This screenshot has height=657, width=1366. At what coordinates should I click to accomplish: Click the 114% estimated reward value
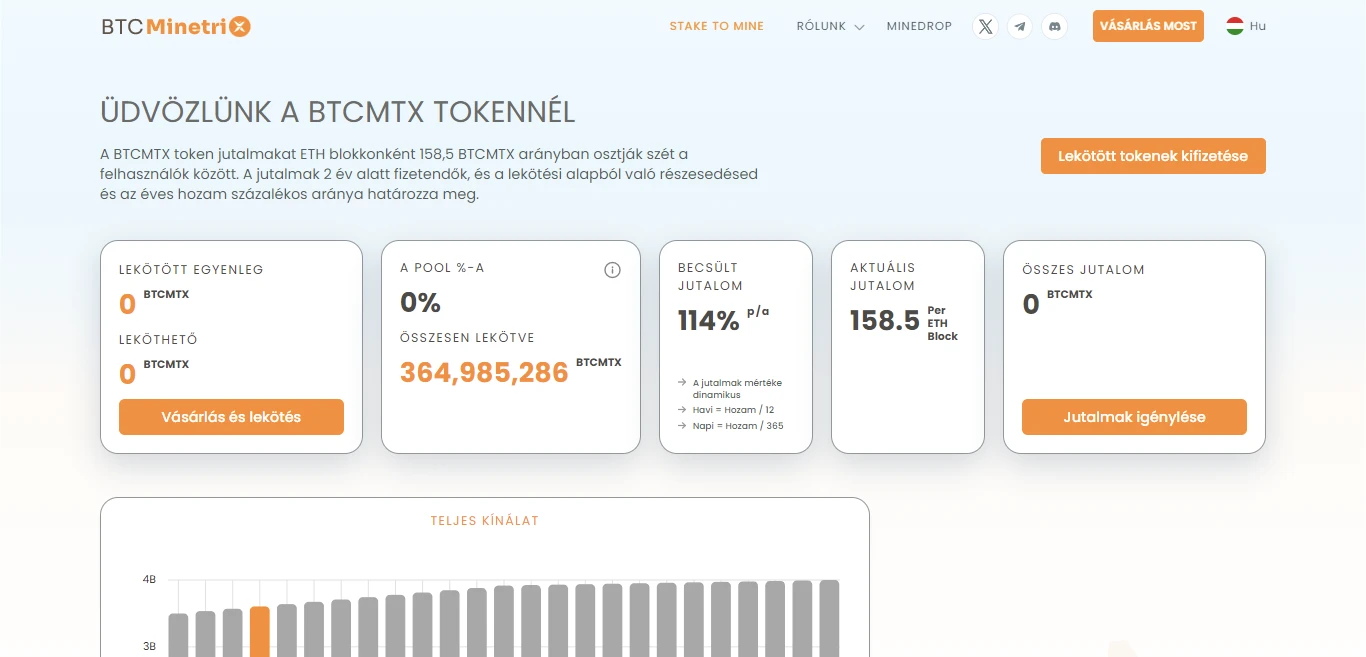[708, 321]
